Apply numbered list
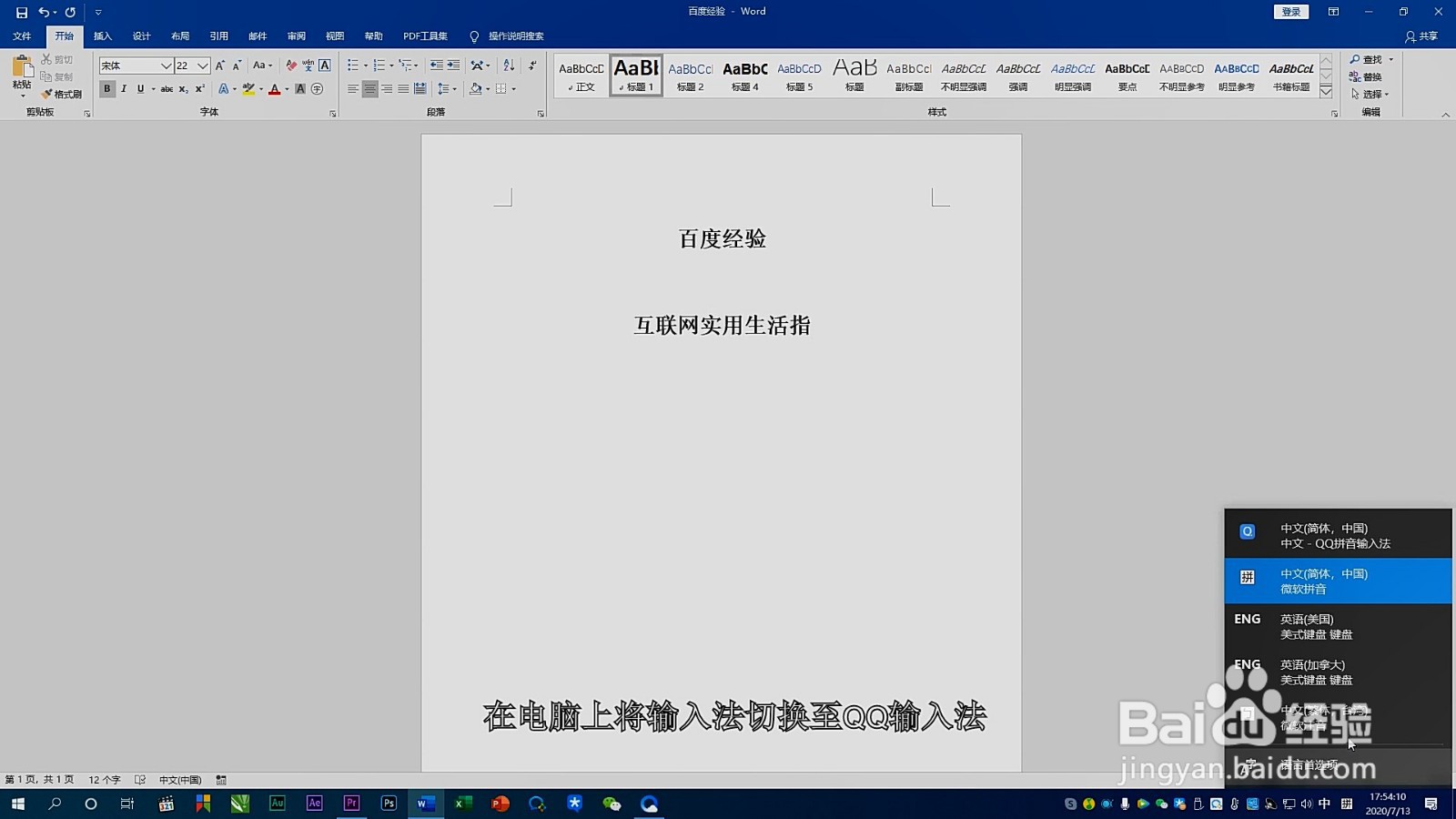The image size is (1456, 819). [379, 66]
